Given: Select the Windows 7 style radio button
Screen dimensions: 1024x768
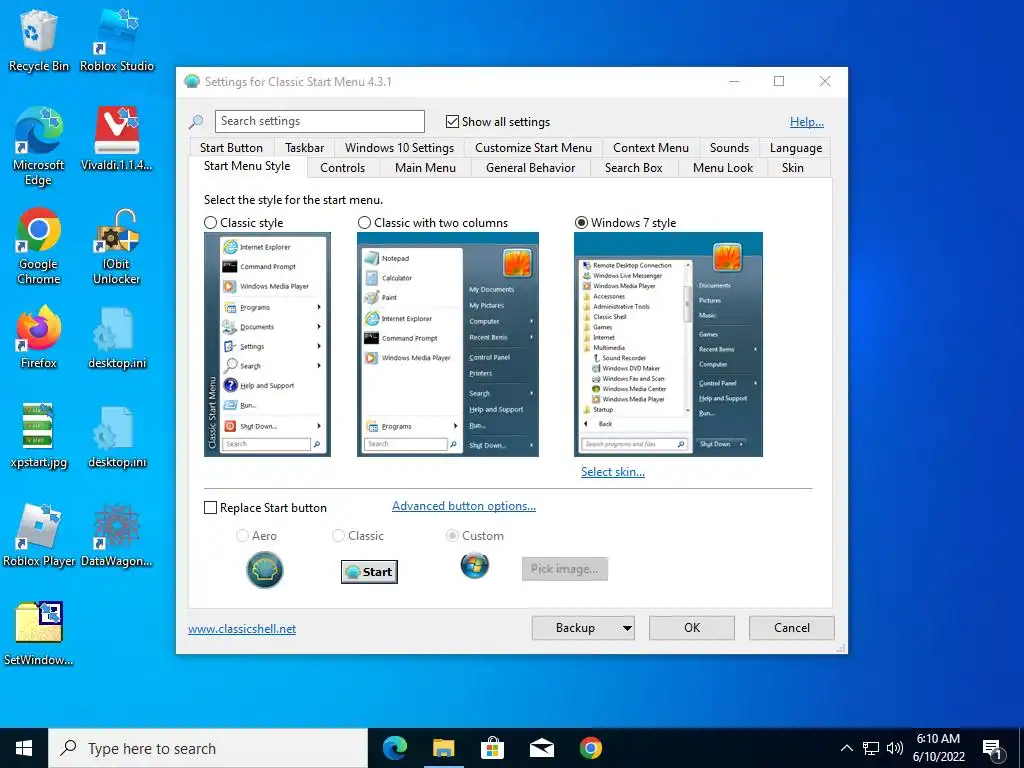Looking at the screenshot, I should [x=581, y=223].
